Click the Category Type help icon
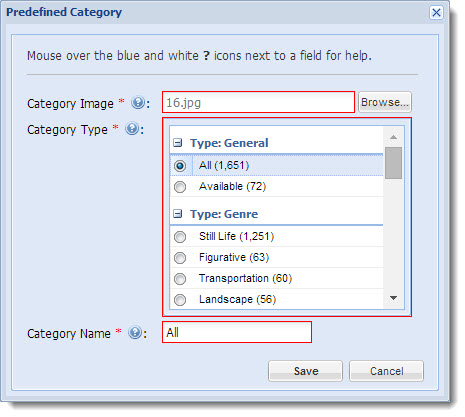This screenshot has width=465, height=417. 132,129
